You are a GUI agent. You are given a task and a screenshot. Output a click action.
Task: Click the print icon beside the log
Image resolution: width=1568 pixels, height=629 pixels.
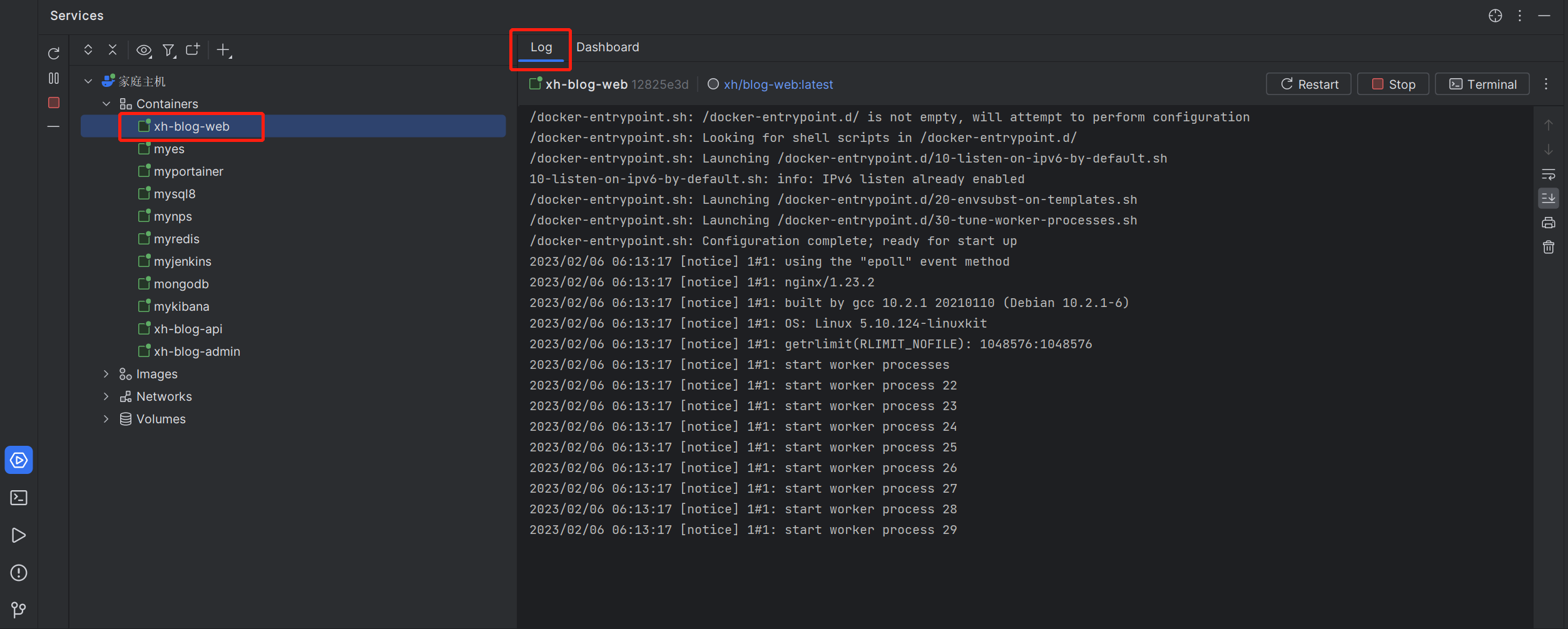tap(1549, 223)
